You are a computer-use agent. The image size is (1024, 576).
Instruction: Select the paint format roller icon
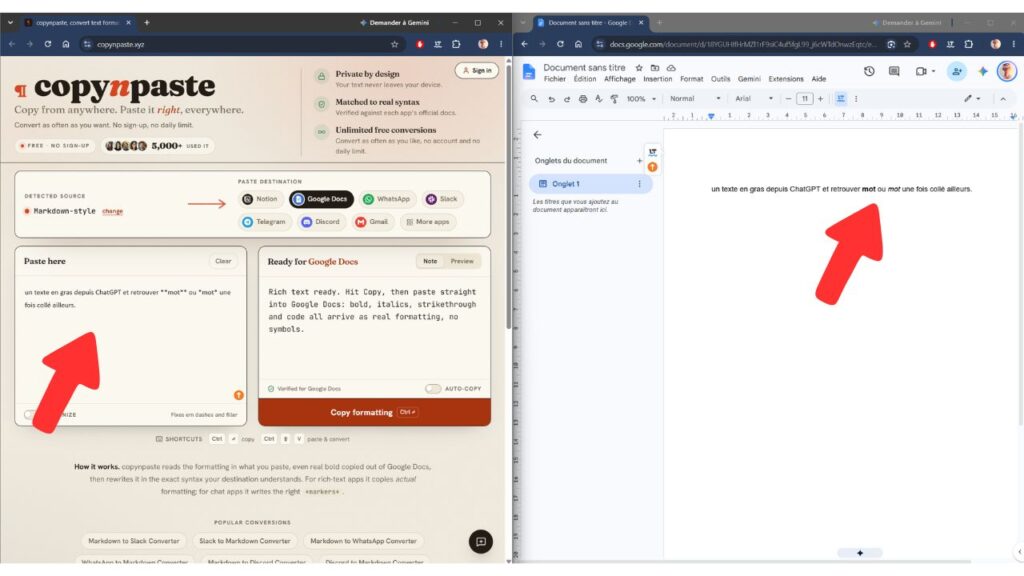pos(614,99)
